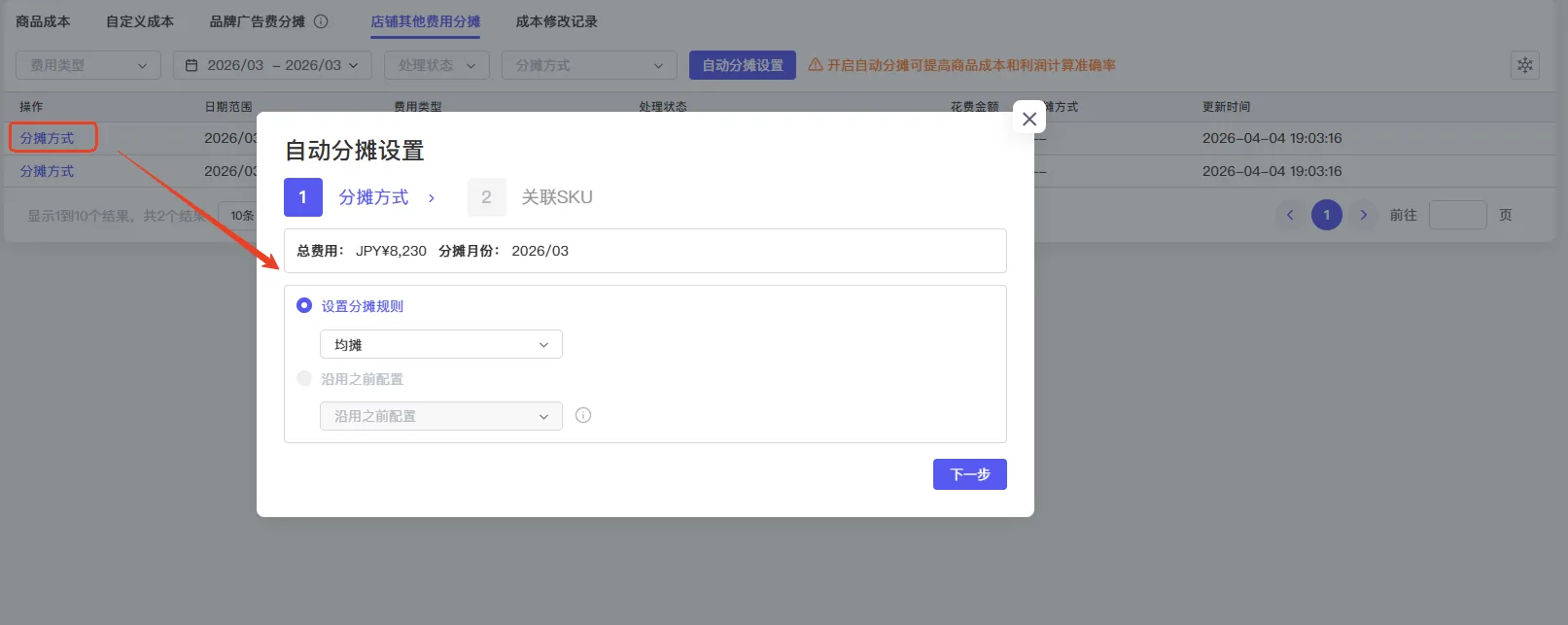Screen dimensions: 1568x625
Task: Click info icon beside 沿用之前配置 dropdown
Action: coord(583,415)
